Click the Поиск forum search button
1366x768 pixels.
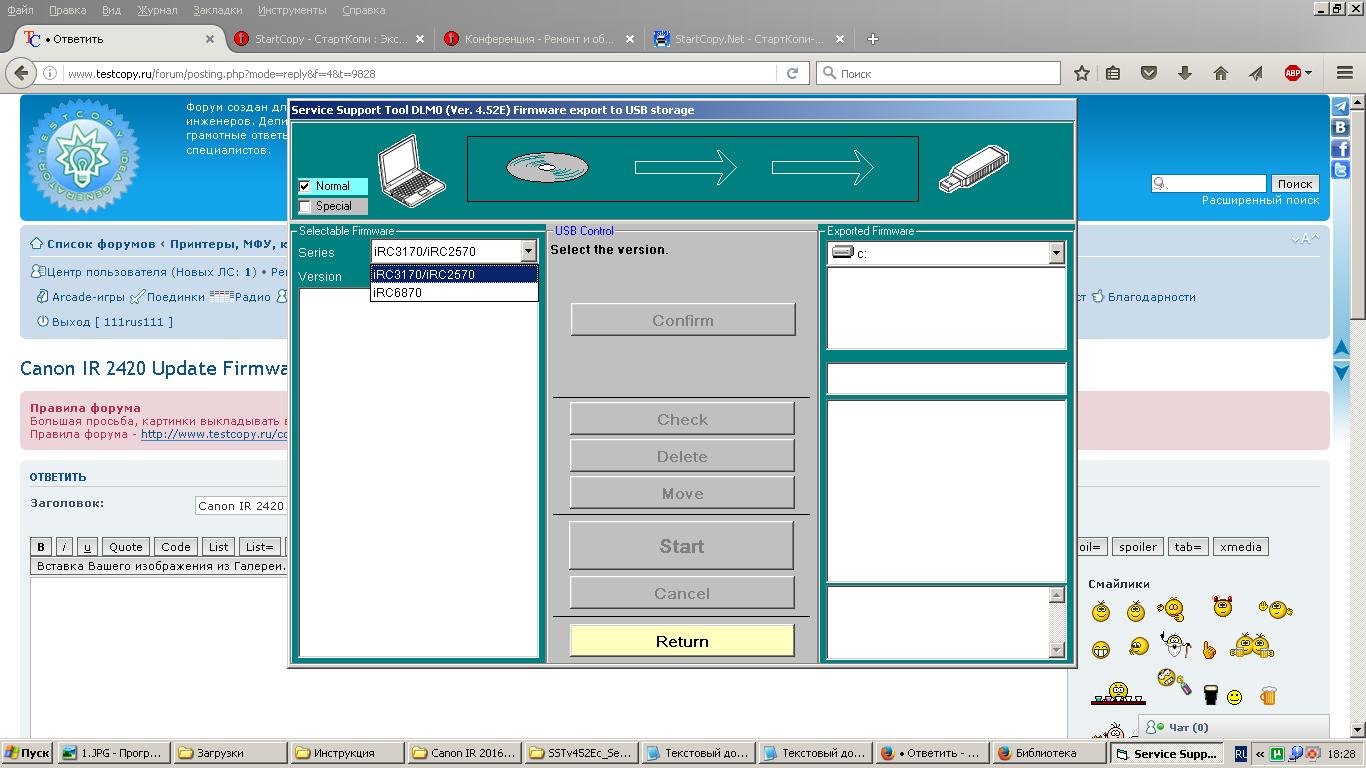pos(1294,184)
